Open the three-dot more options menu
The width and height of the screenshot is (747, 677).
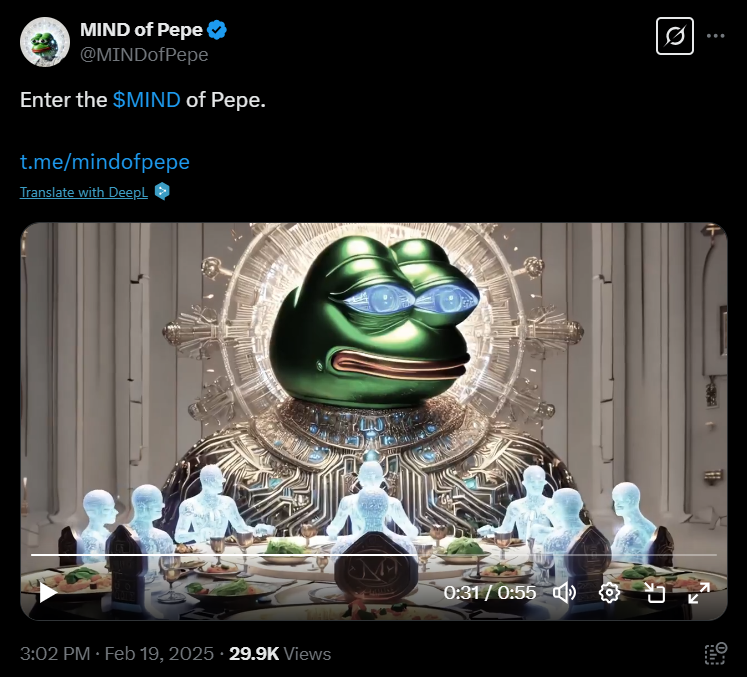coord(716,36)
